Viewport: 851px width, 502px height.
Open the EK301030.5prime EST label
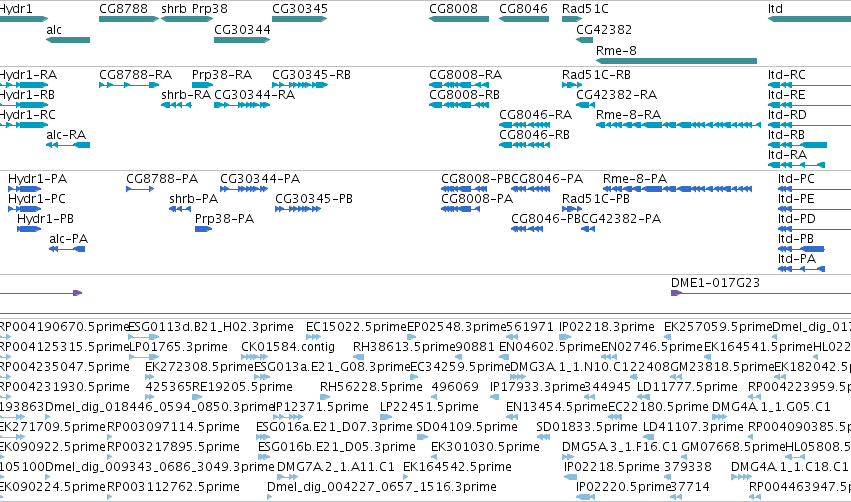click(x=485, y=448)
